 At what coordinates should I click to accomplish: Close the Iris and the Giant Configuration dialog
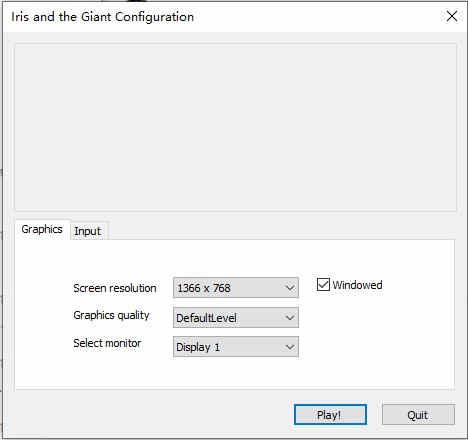(x=452, y=16)
